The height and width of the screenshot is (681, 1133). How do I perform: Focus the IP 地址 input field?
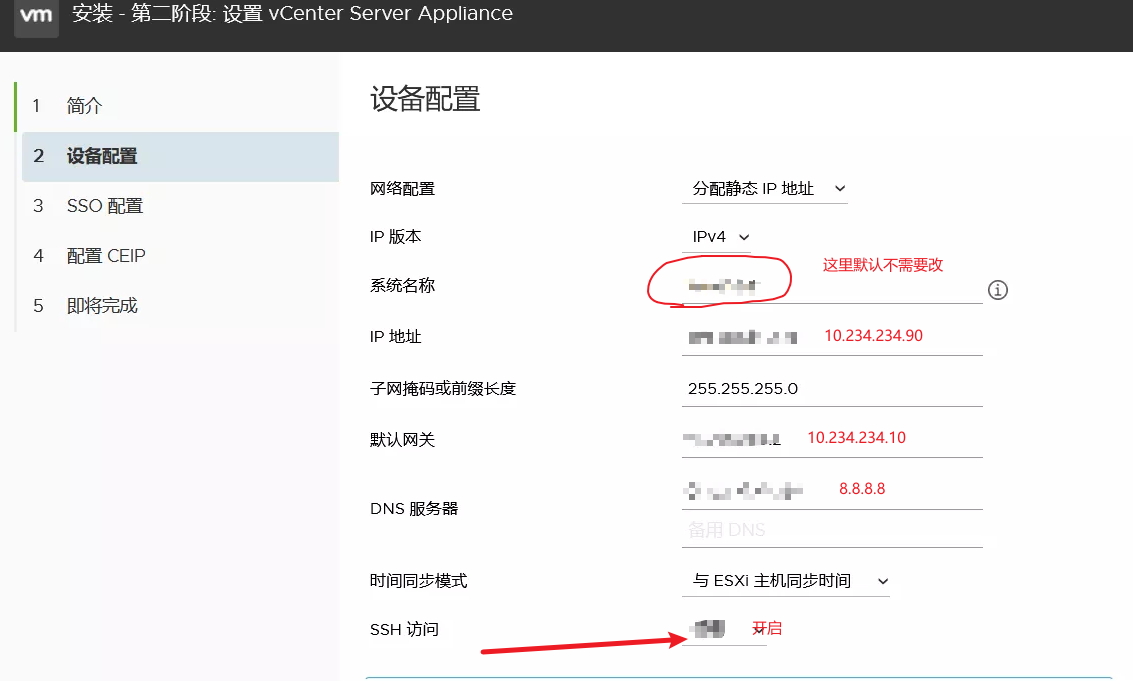pyautogui.click(x=830, y=338)
